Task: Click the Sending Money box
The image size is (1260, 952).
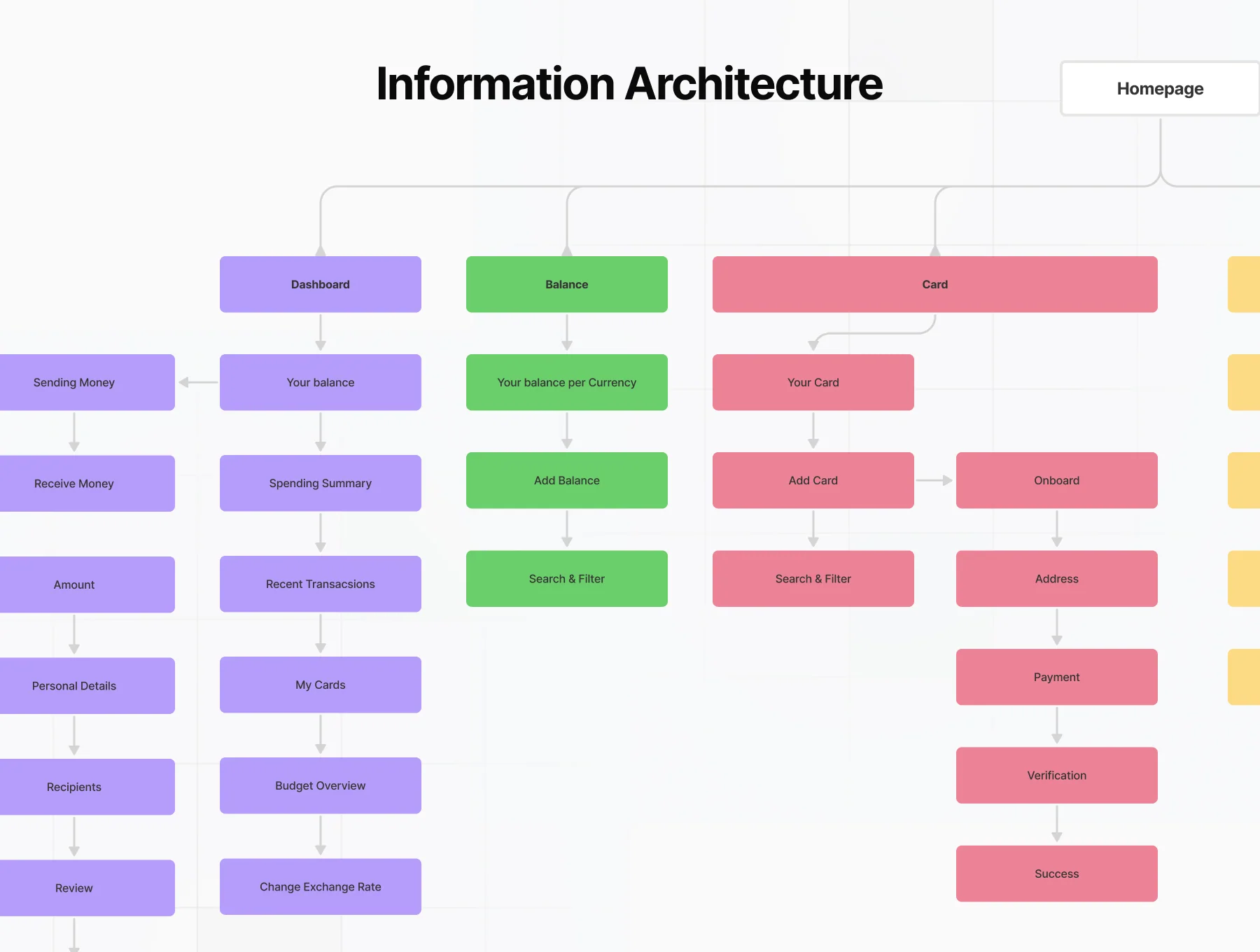Action: (87, 382)
